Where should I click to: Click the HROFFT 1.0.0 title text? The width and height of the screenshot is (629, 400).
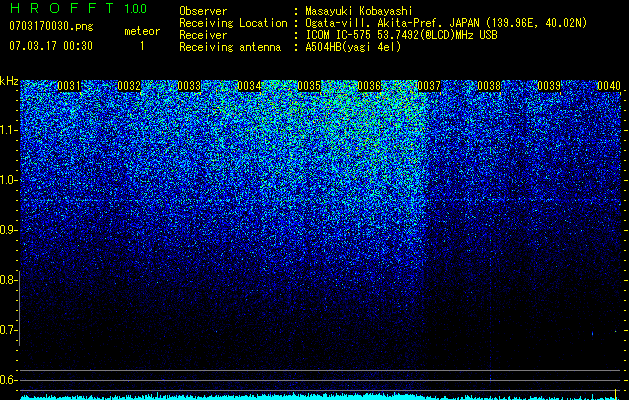click(78, 8)
